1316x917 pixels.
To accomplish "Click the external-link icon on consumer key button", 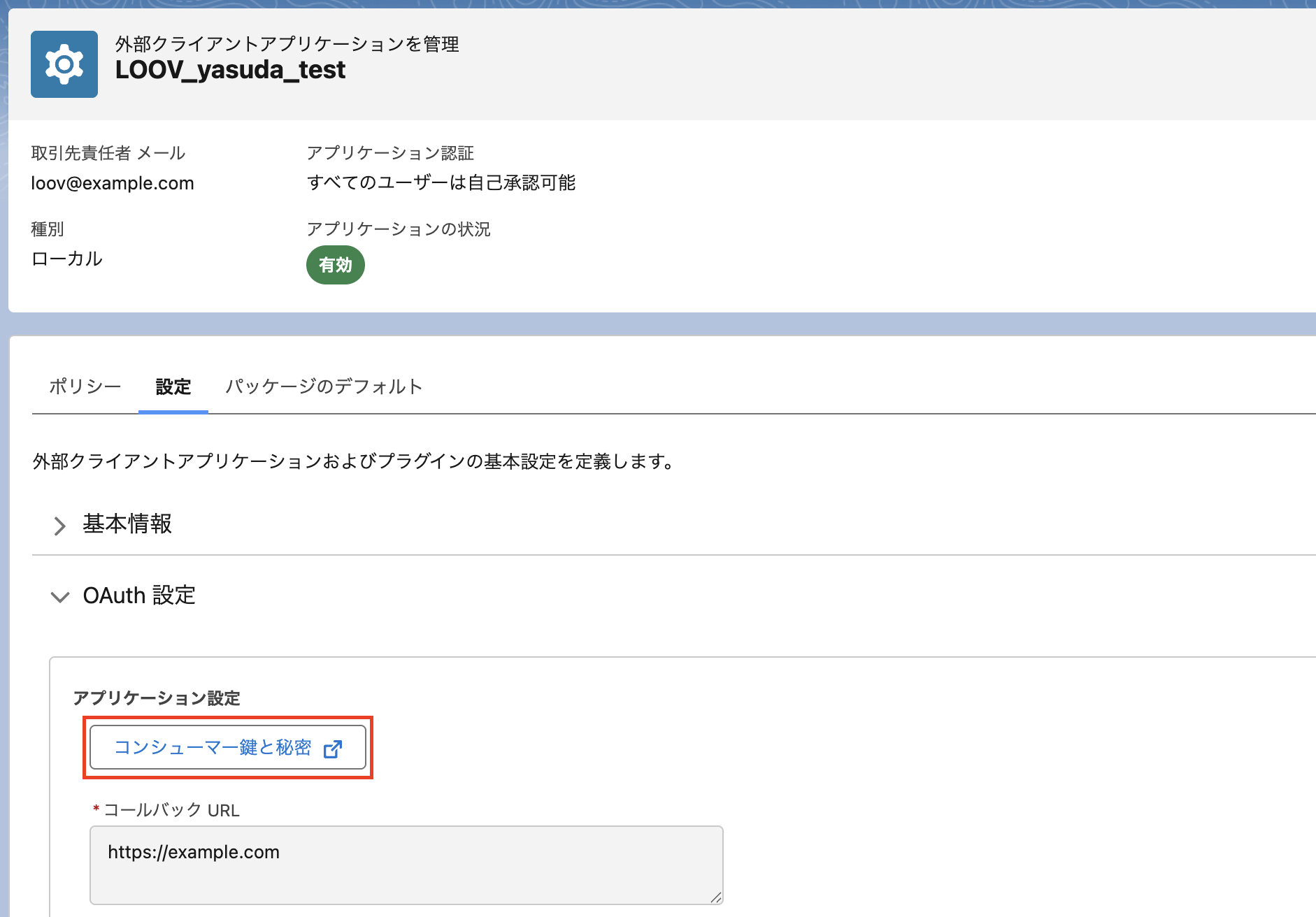I will [333, 749].
